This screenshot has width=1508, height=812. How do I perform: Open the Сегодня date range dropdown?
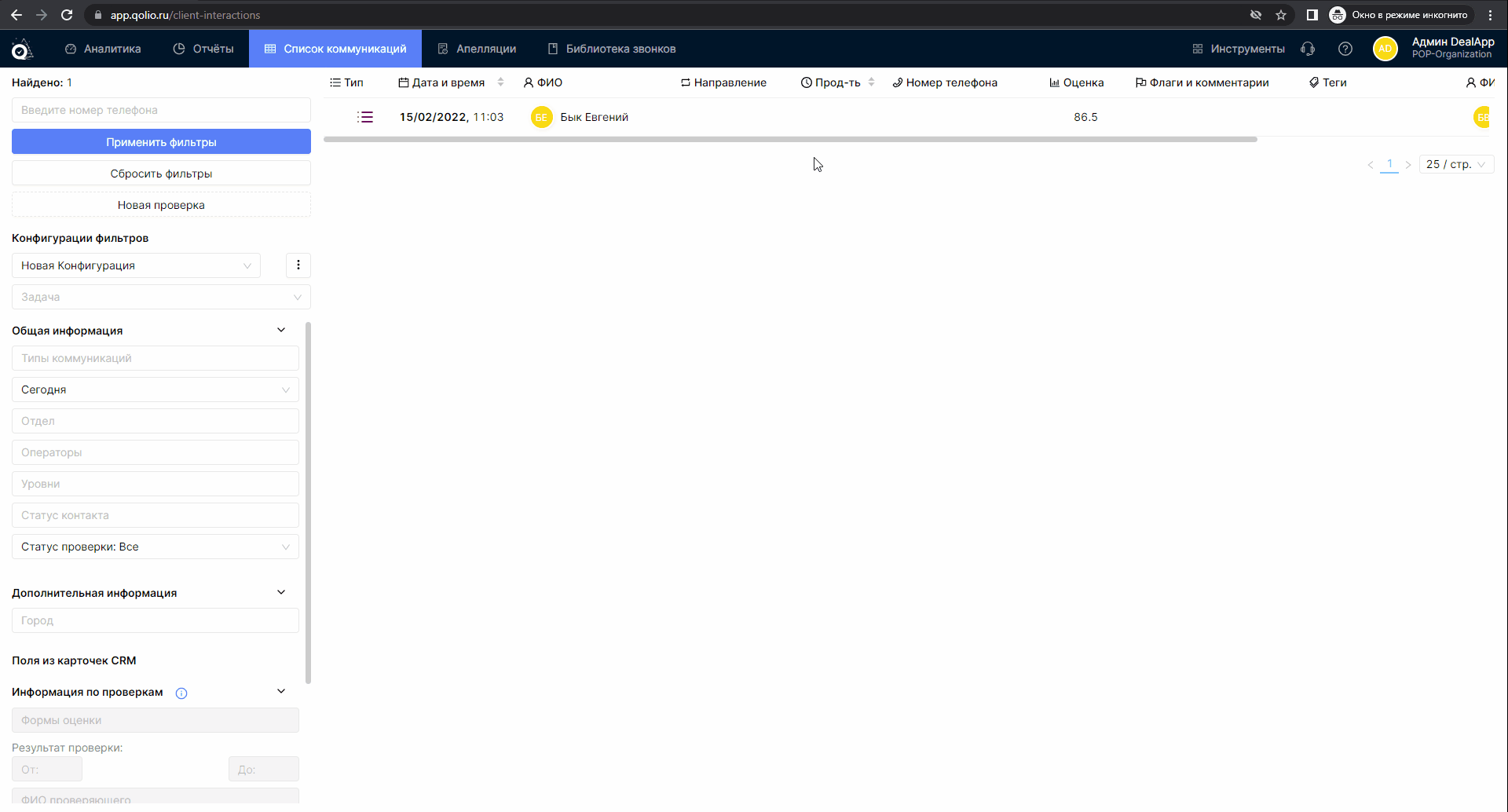(x=155, y=390)
